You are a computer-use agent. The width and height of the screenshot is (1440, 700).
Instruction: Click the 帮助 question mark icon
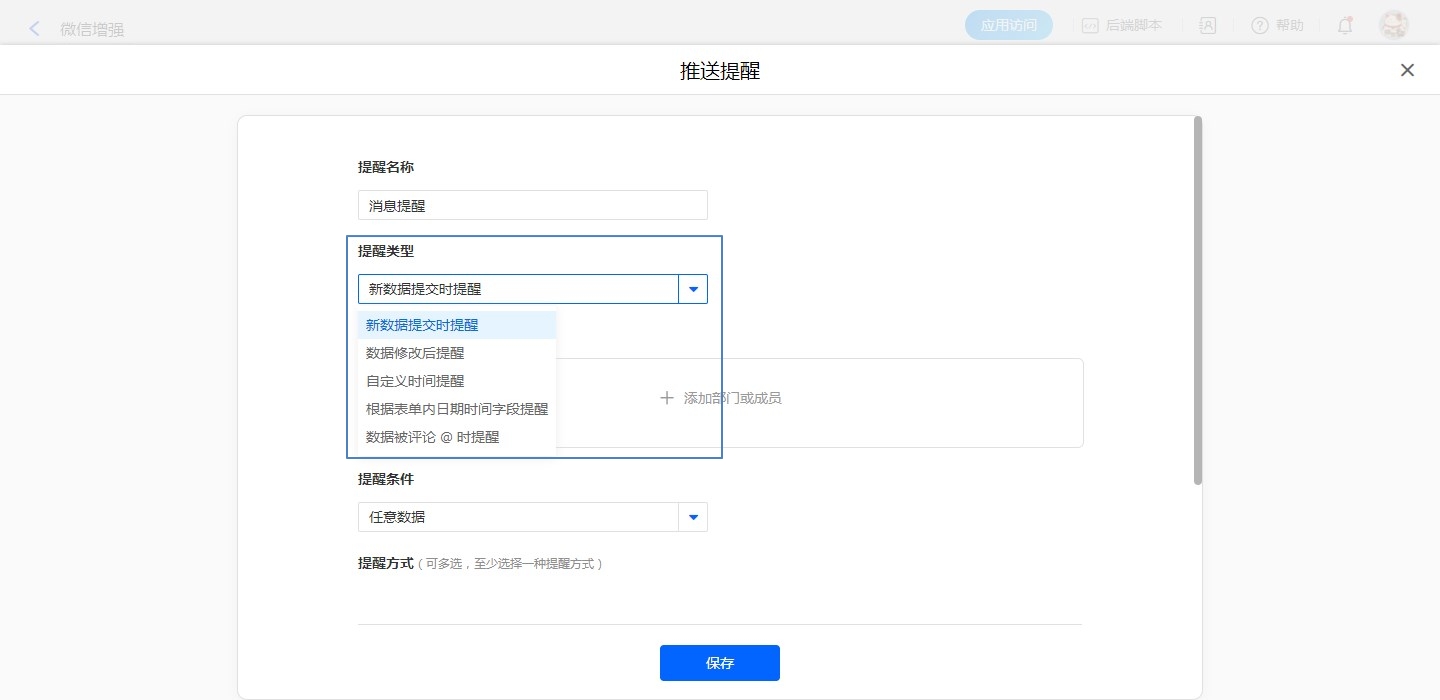point(1260,26)
